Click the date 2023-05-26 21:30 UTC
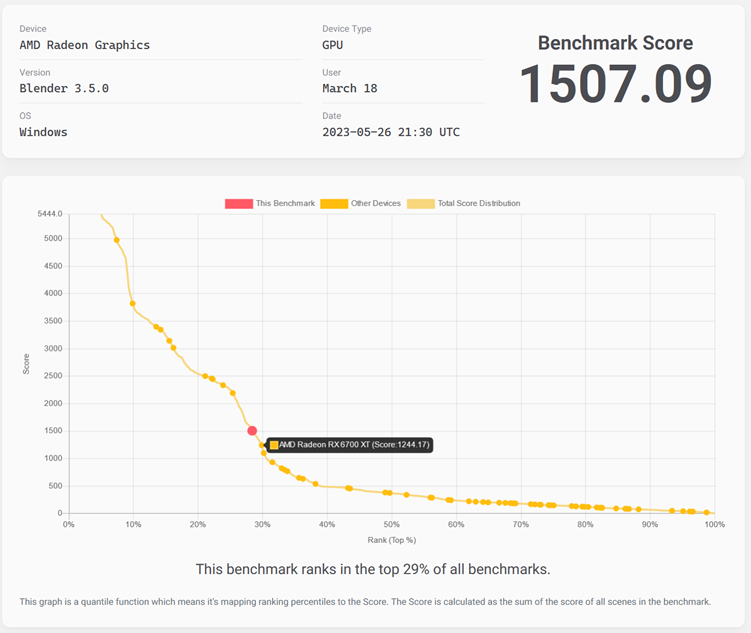 [391, 132]
